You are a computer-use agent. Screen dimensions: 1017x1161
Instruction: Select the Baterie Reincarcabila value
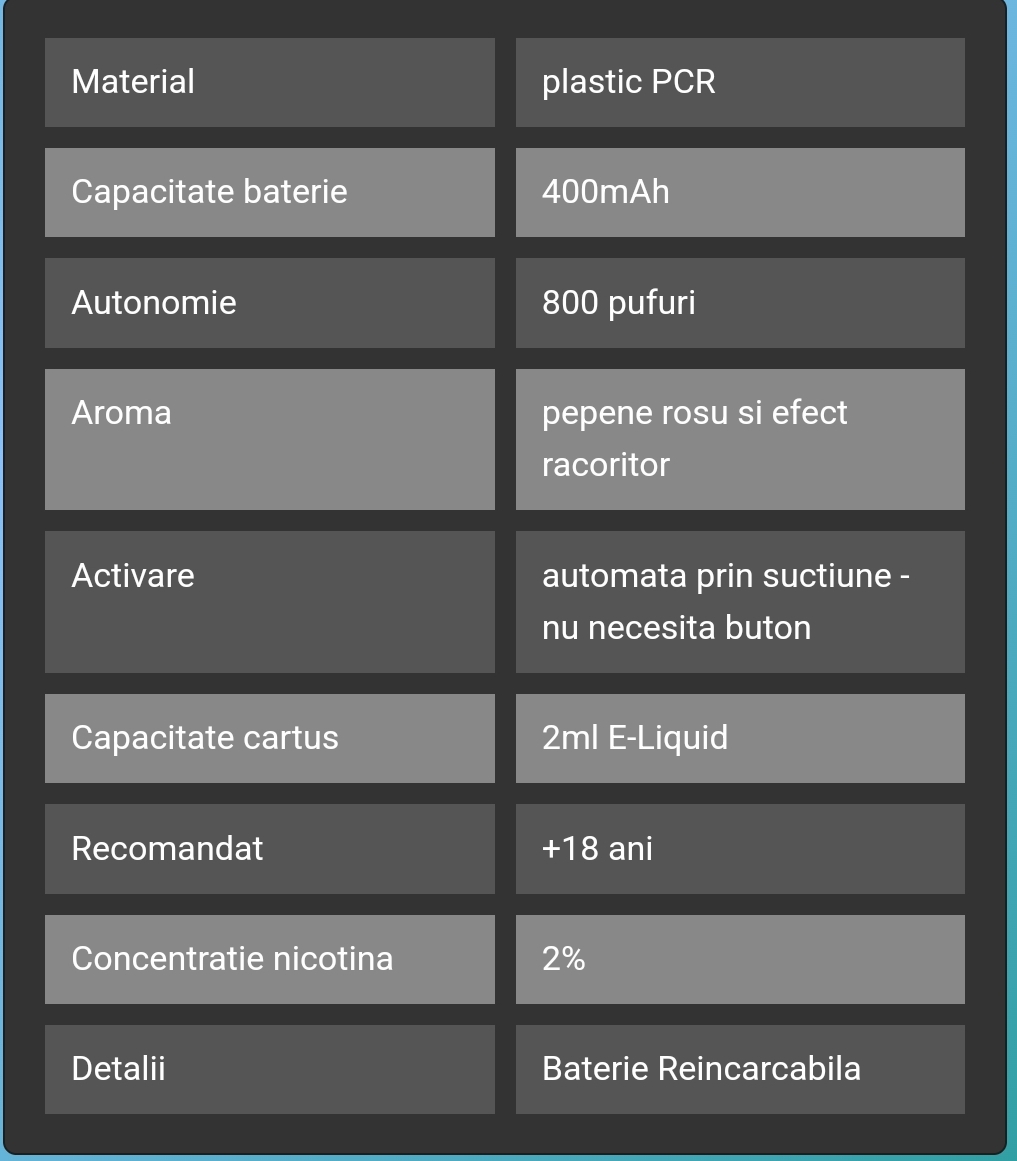tap(702, 1069)
